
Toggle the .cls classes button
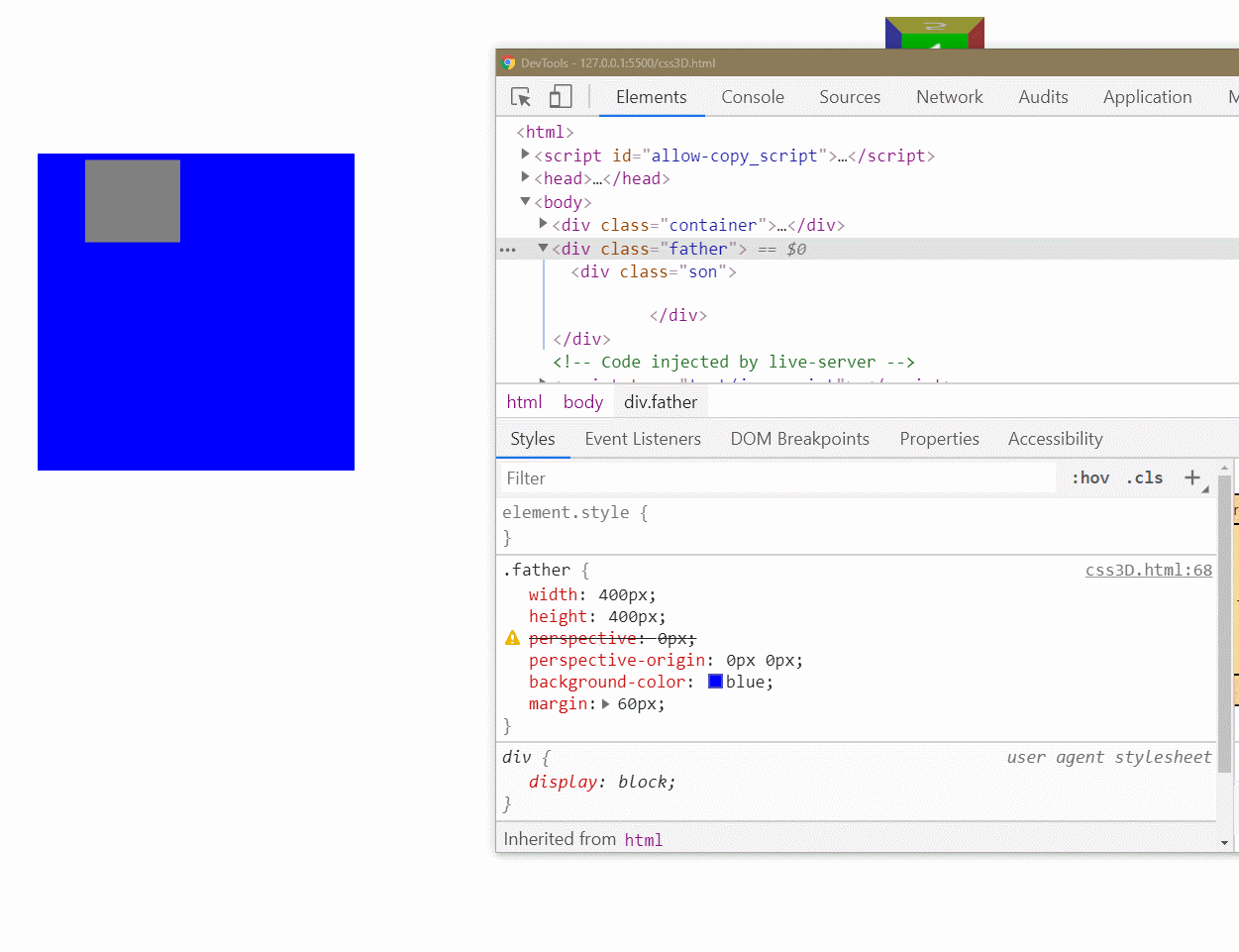(x=1145, y=477)
